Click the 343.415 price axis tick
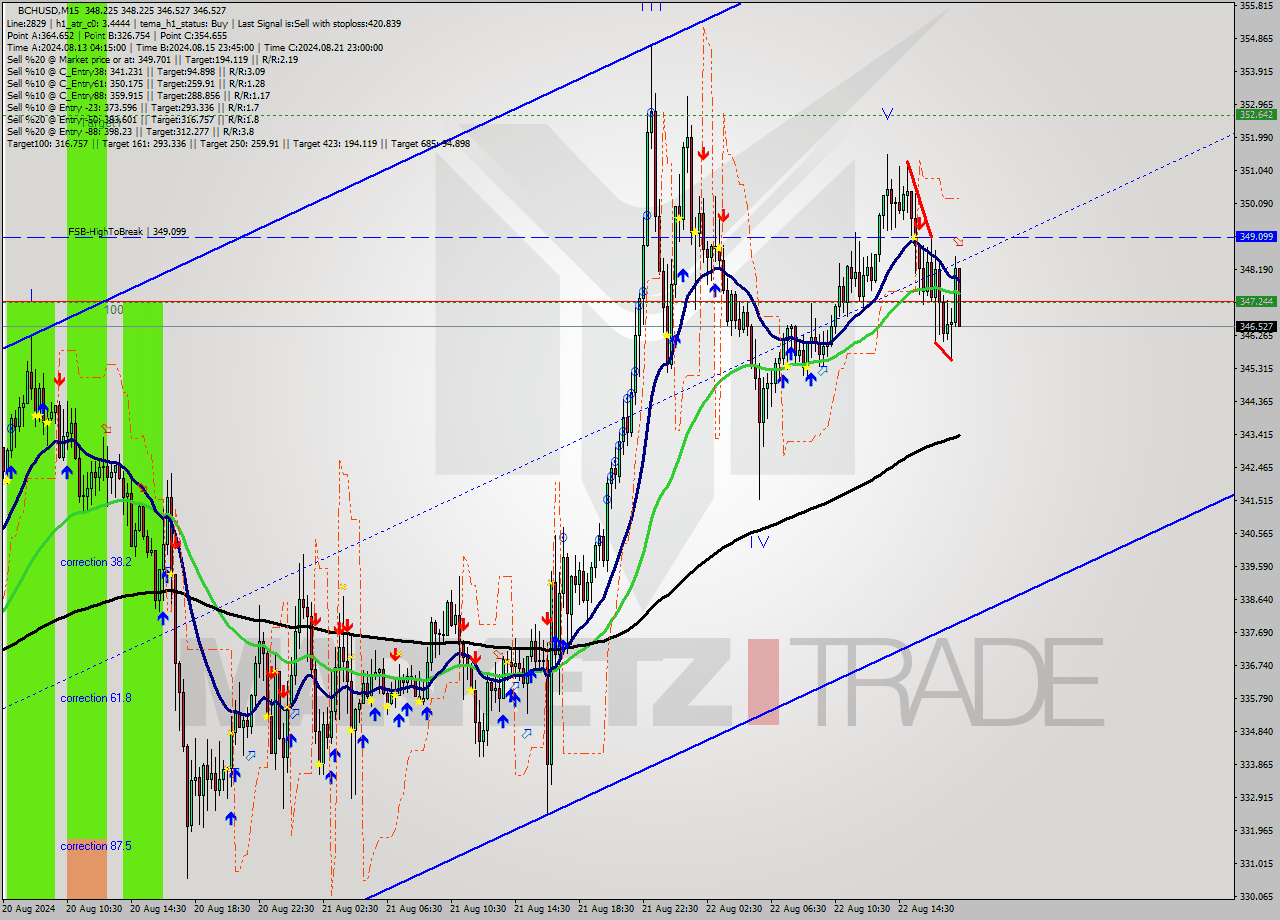The width and height of the screenshot is (1280, 920). [x=1256, y=435]
